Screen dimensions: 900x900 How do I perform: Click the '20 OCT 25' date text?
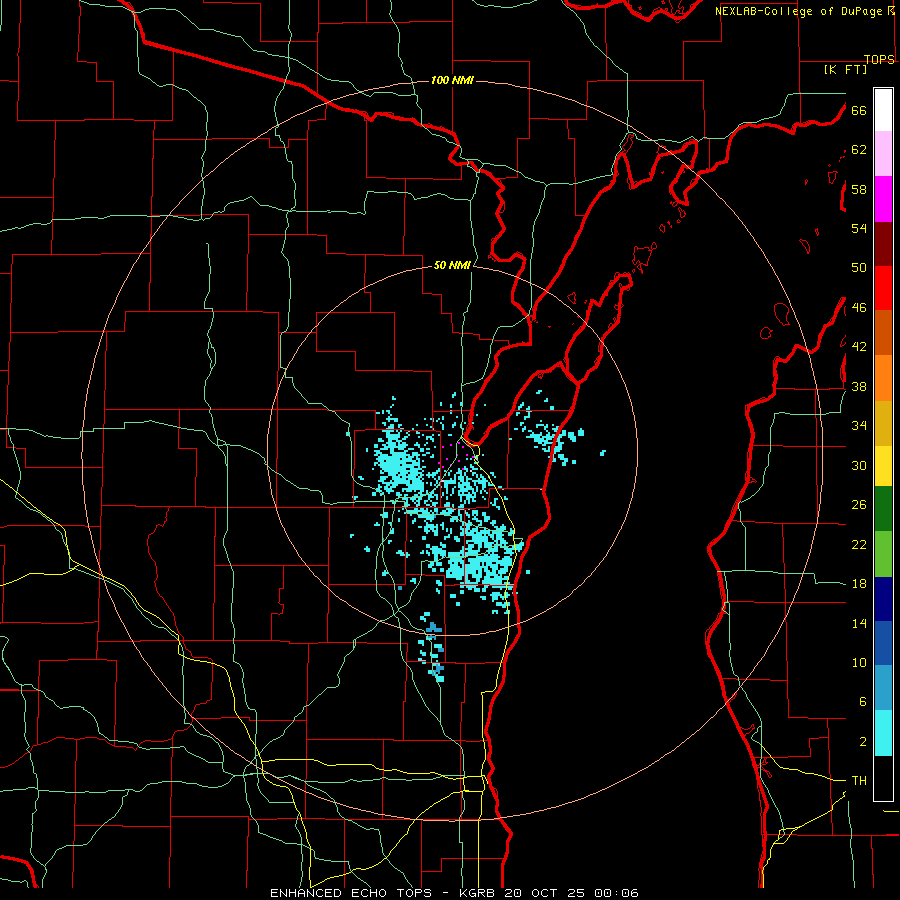(x=547, y=893)
